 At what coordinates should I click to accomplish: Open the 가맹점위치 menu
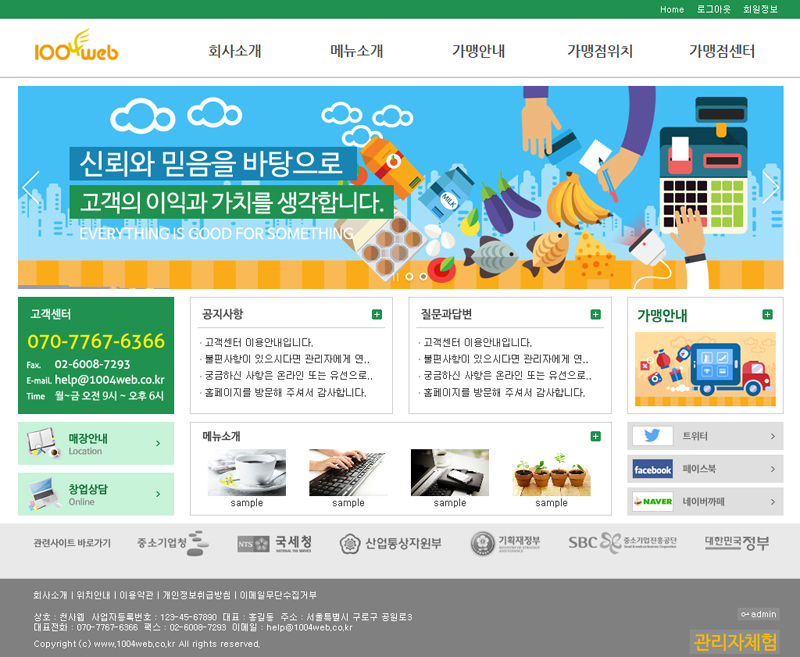pyautogui.click(x=600, y=52)
